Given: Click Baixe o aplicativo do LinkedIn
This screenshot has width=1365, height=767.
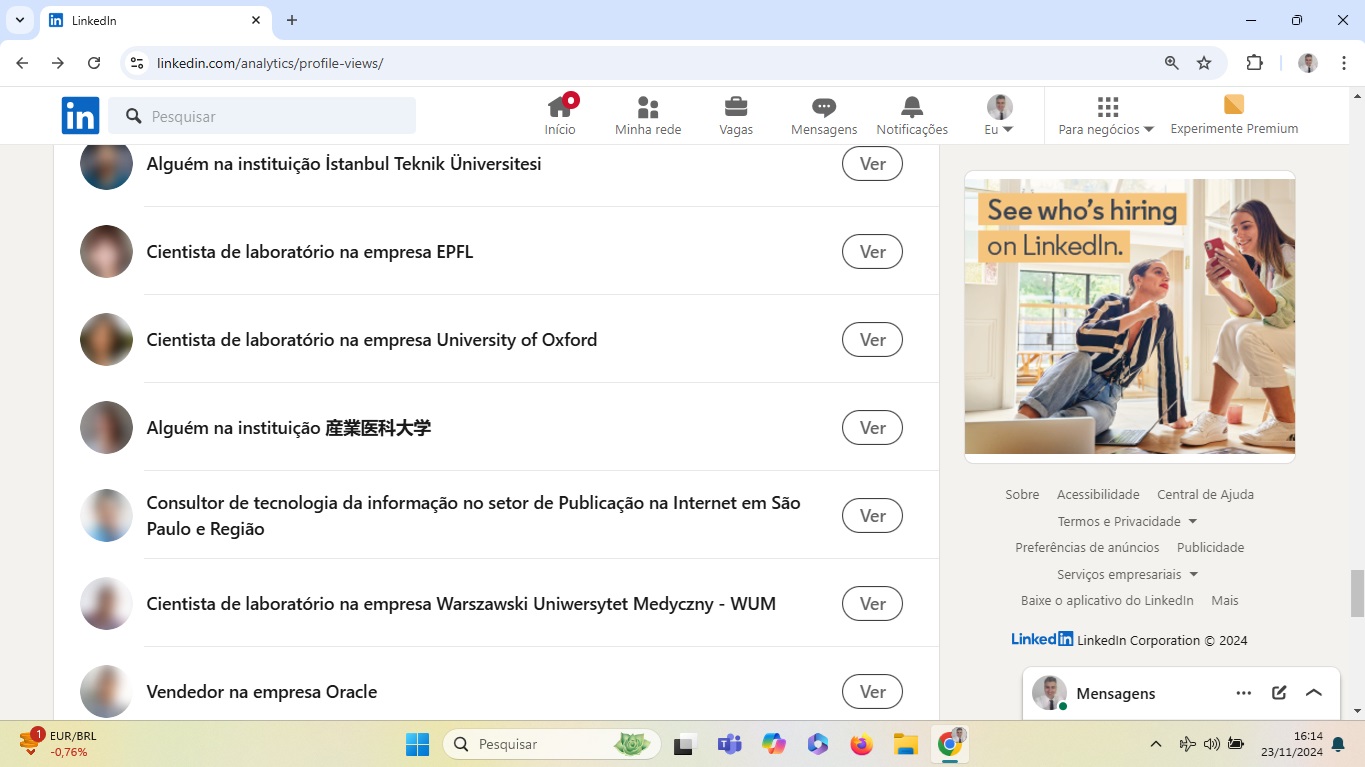Looking at the screenshot, I should 1107,600.
